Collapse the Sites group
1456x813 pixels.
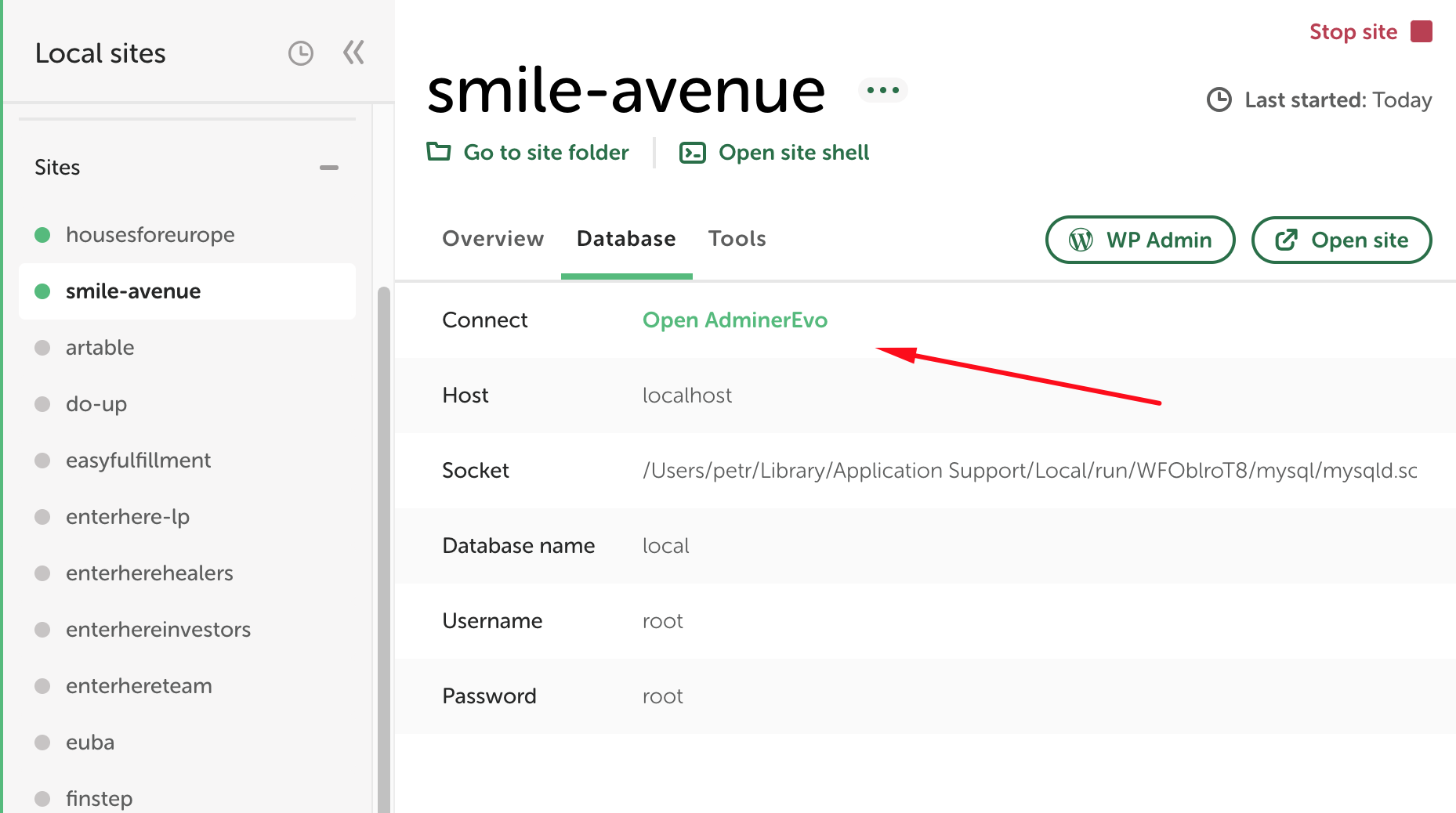329,168
